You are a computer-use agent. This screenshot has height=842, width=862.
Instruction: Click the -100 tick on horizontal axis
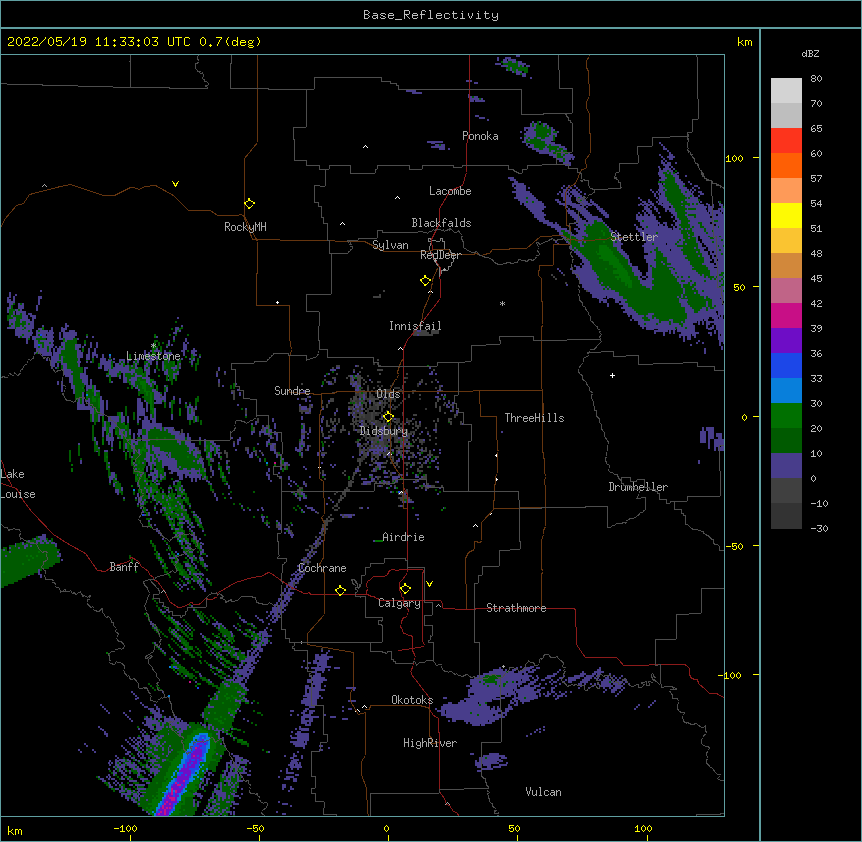tap(125, 828)
